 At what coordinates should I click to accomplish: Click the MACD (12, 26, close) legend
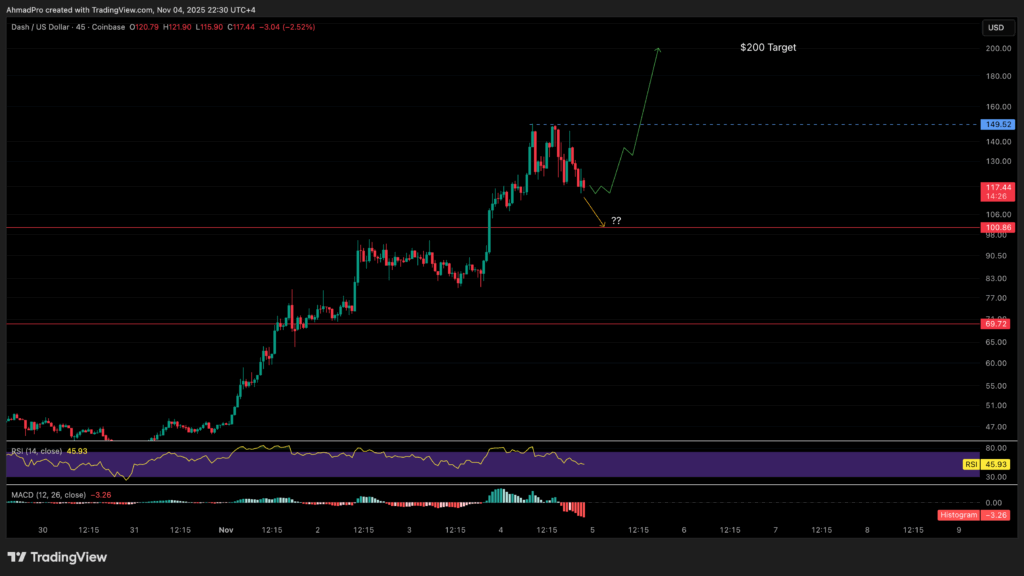[48, 495]
